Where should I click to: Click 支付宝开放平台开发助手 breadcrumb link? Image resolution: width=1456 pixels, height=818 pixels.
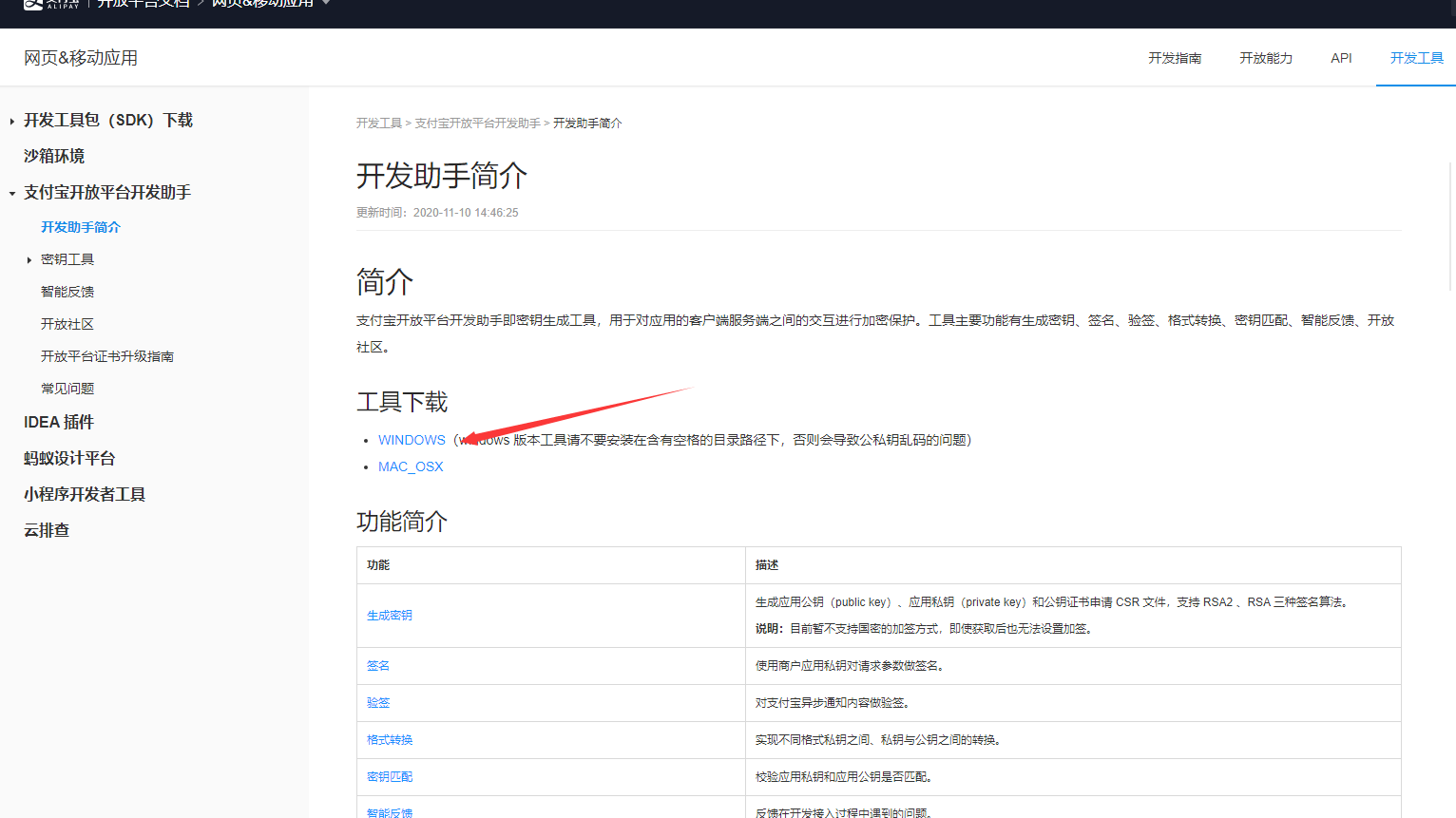coord(477,124)
